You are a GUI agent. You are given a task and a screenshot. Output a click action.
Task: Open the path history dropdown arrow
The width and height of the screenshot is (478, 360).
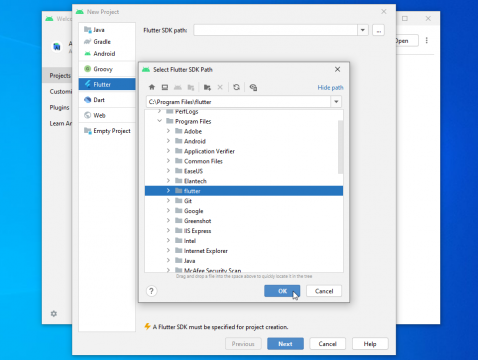click(x=336, y=102)
